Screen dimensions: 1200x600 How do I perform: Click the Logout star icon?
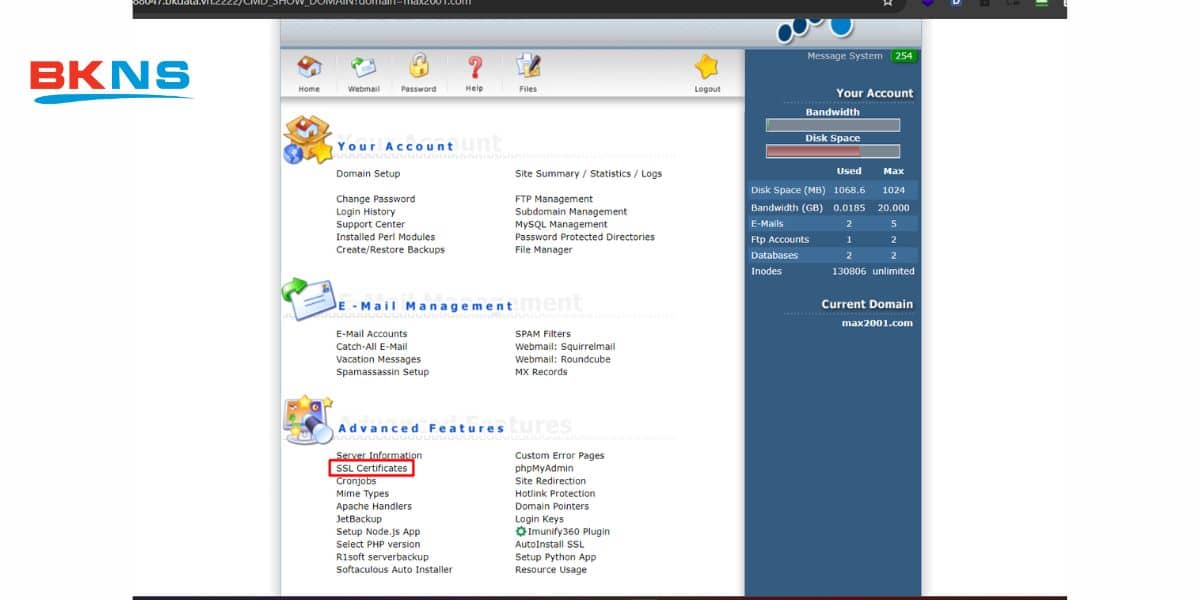706,67
